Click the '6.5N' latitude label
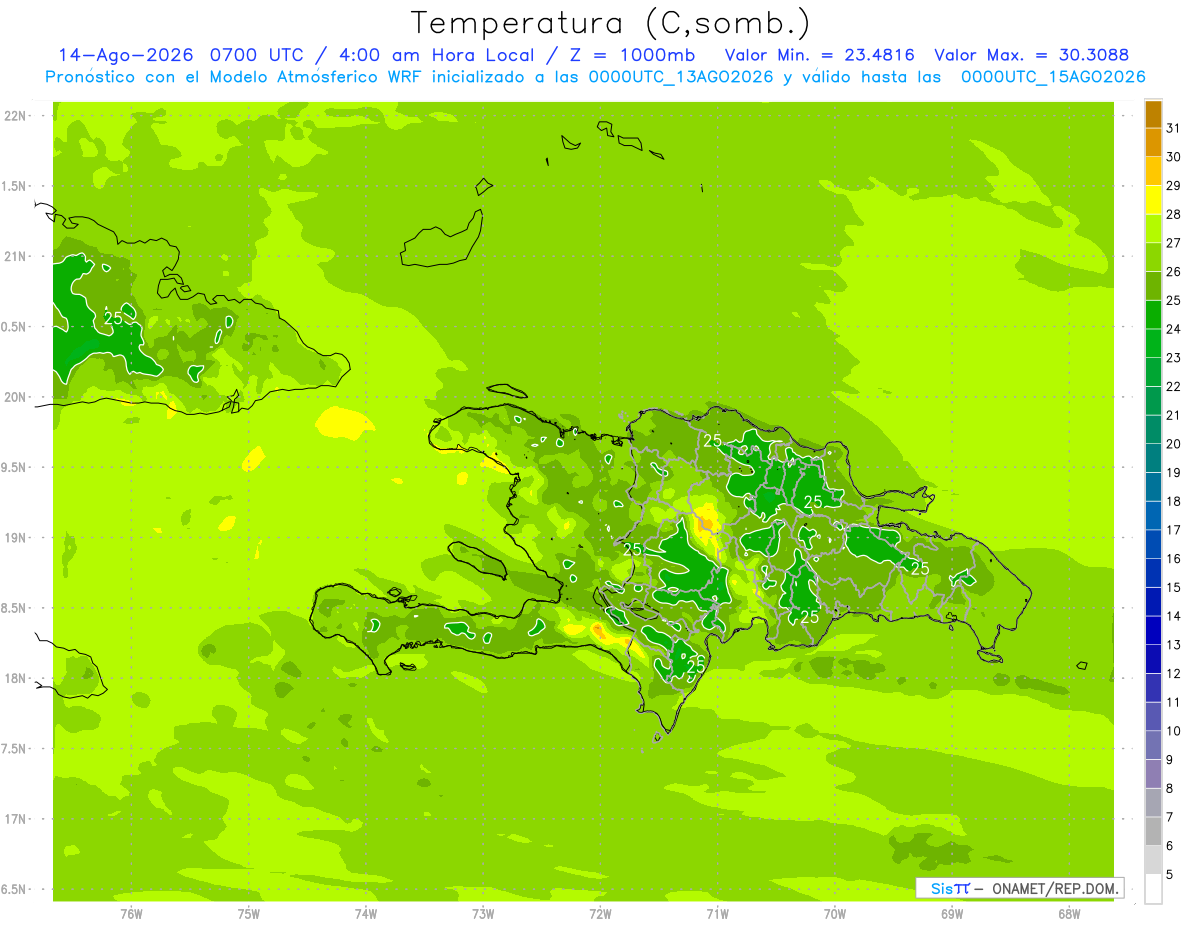The height and width of the screenshot is (927, 1200). [x=15, y=889]
